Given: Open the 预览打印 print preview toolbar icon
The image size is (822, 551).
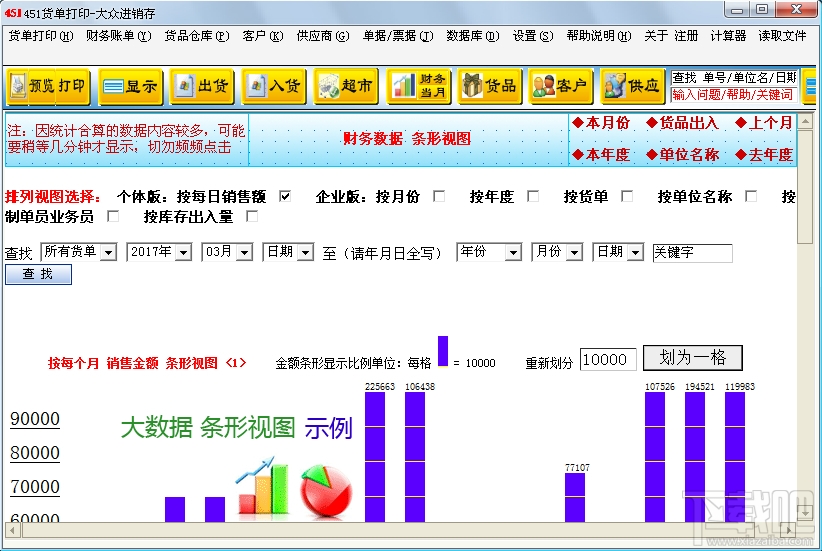Looking at the screenshot, I should 48,86.
